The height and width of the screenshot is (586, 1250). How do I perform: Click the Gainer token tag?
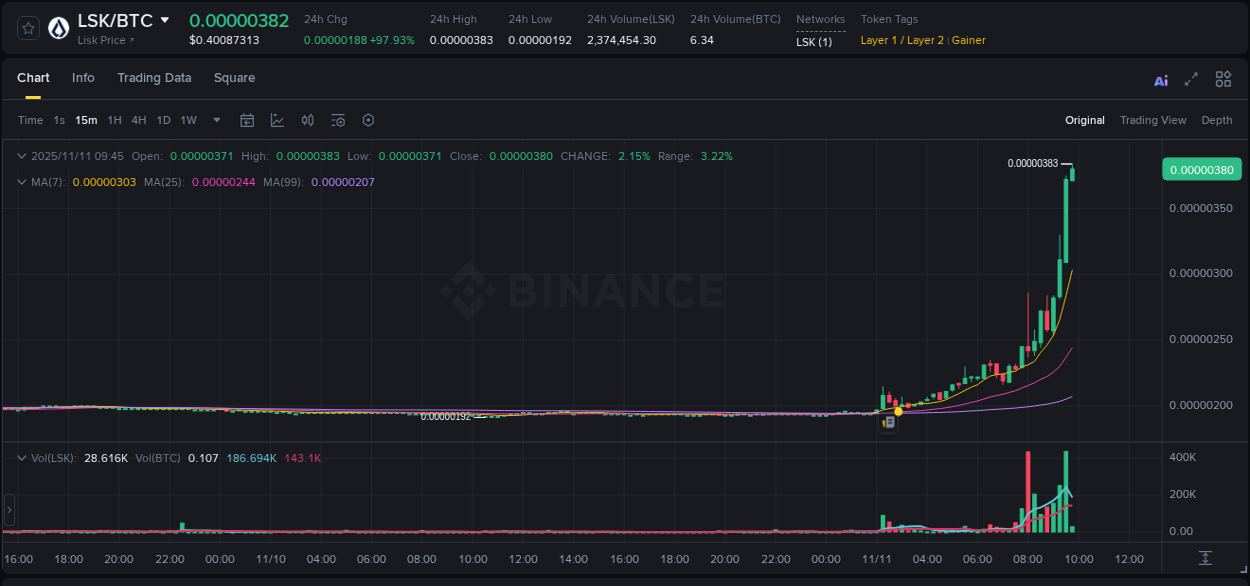click(968, 40)
